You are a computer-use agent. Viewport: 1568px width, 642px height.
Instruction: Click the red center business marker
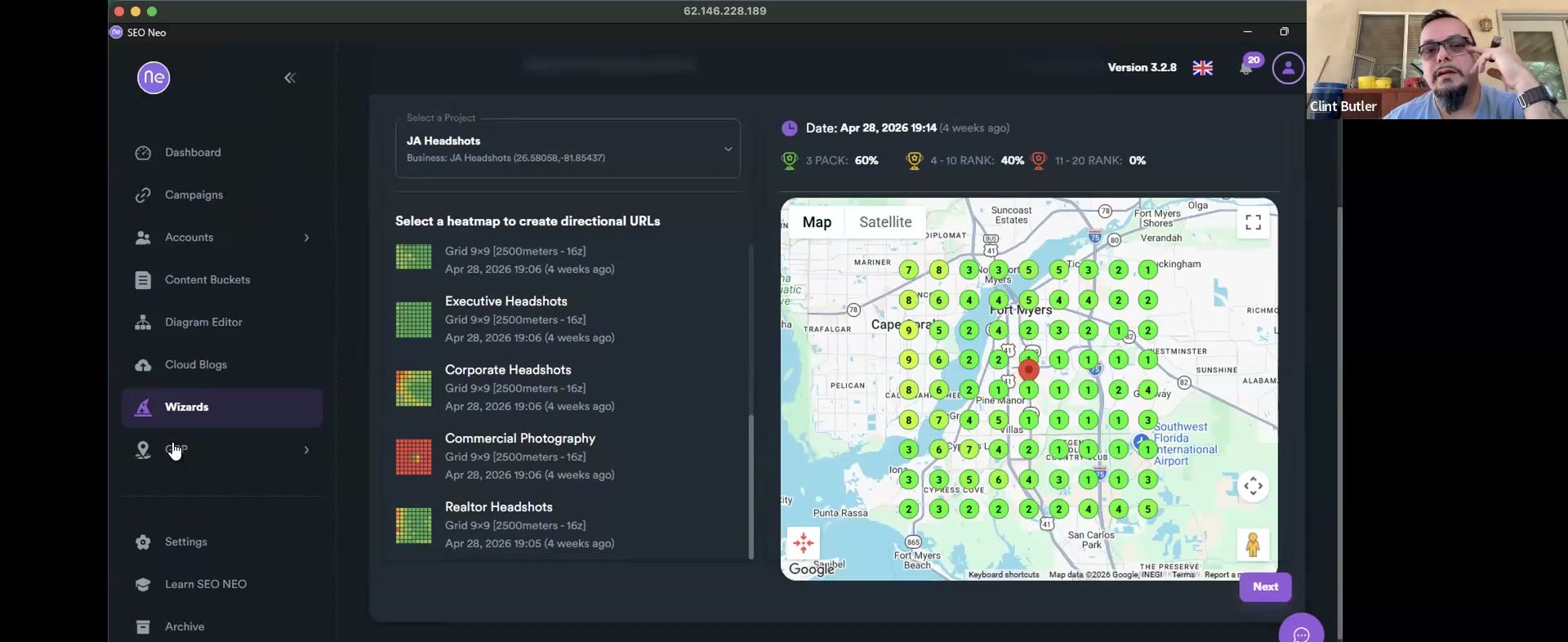1029,369
